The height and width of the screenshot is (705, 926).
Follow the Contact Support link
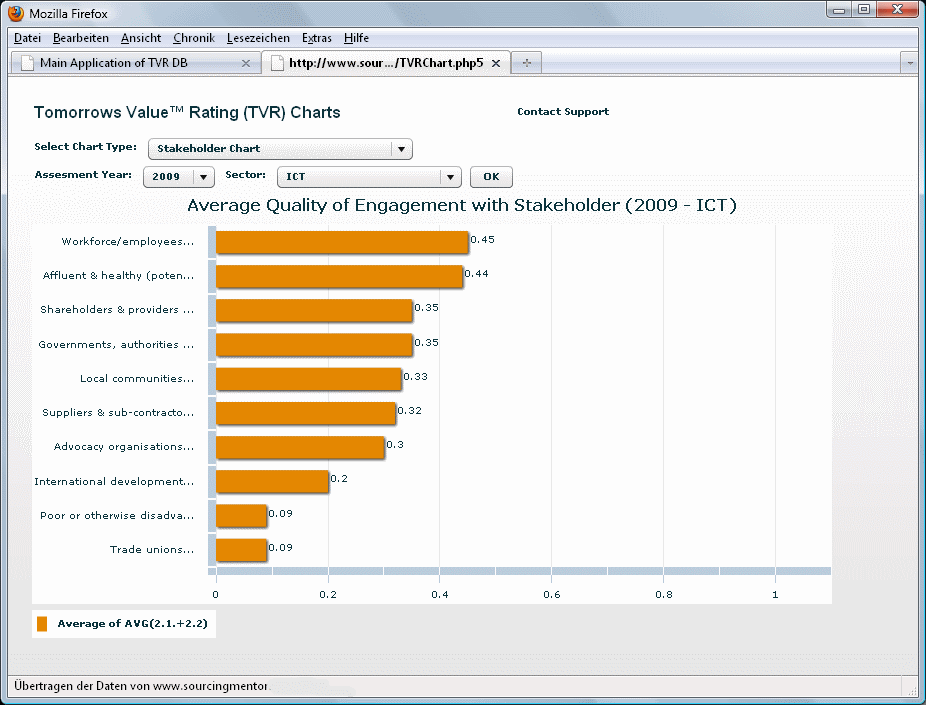[562, 112]
